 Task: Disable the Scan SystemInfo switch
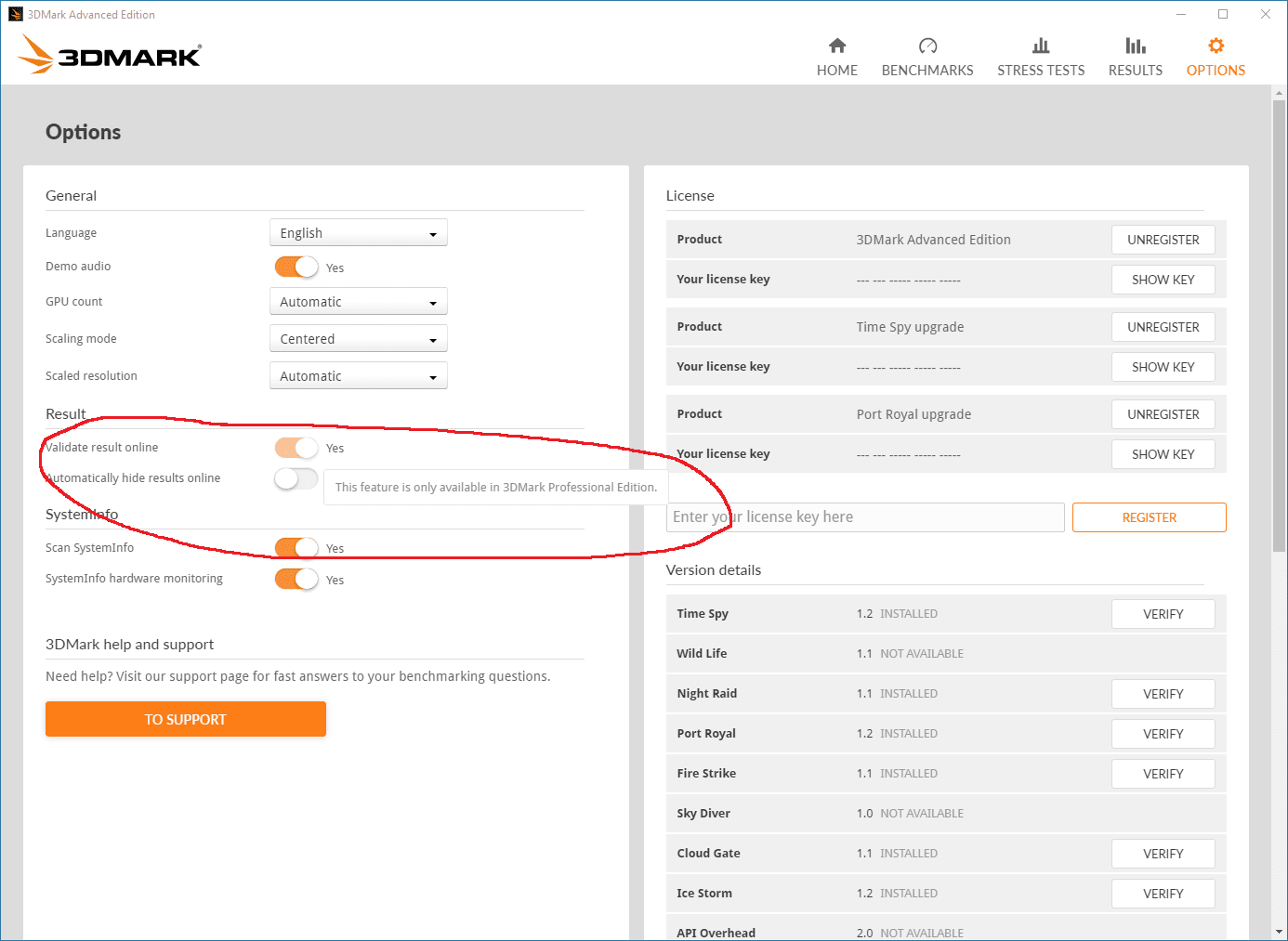296,548
